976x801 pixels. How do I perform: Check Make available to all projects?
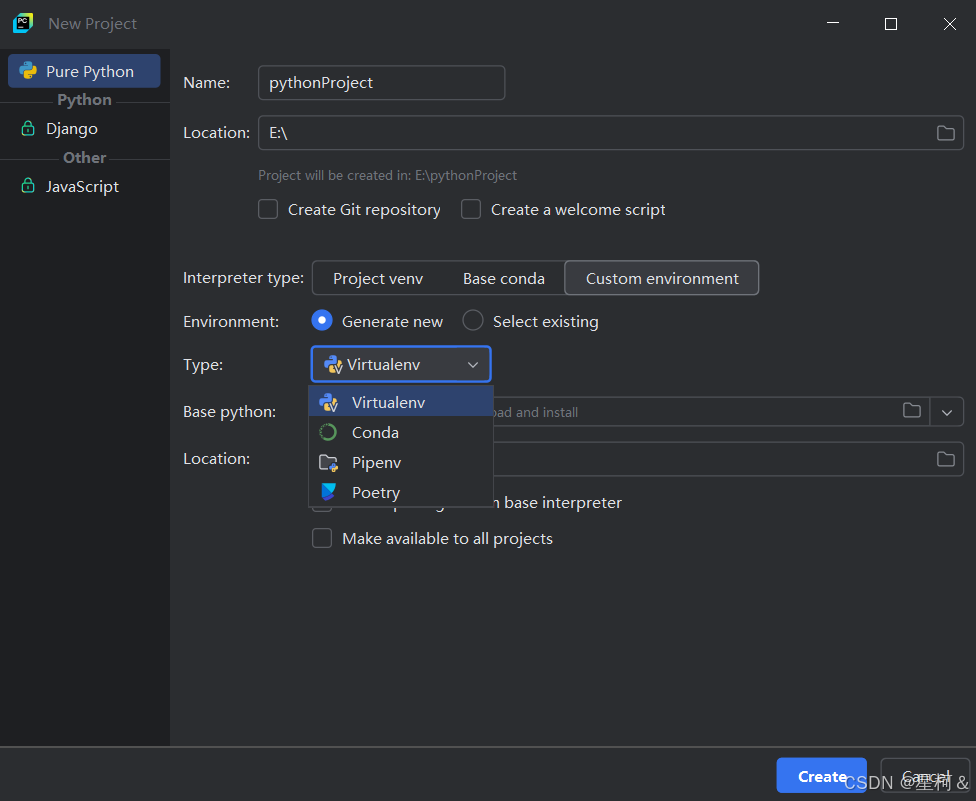click(322, 538)
